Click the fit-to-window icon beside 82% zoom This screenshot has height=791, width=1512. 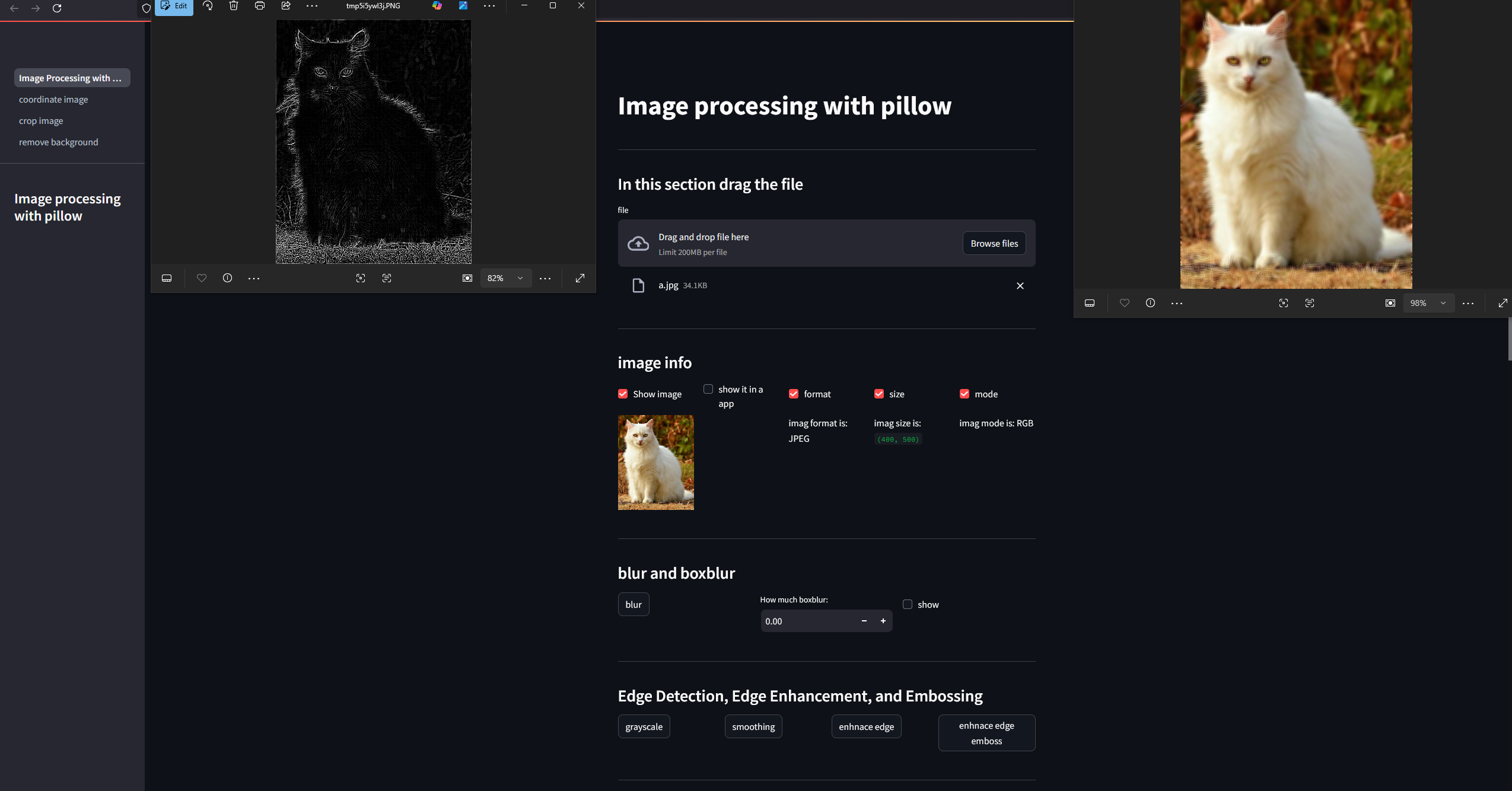[x=467, y=278]
